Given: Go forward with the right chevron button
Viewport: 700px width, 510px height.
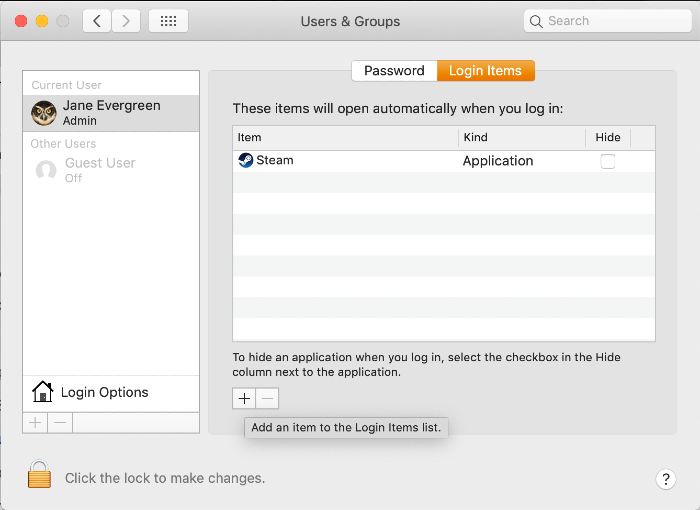Looking at the screenshot, I should pyautogui.click(x=126, y=21).
